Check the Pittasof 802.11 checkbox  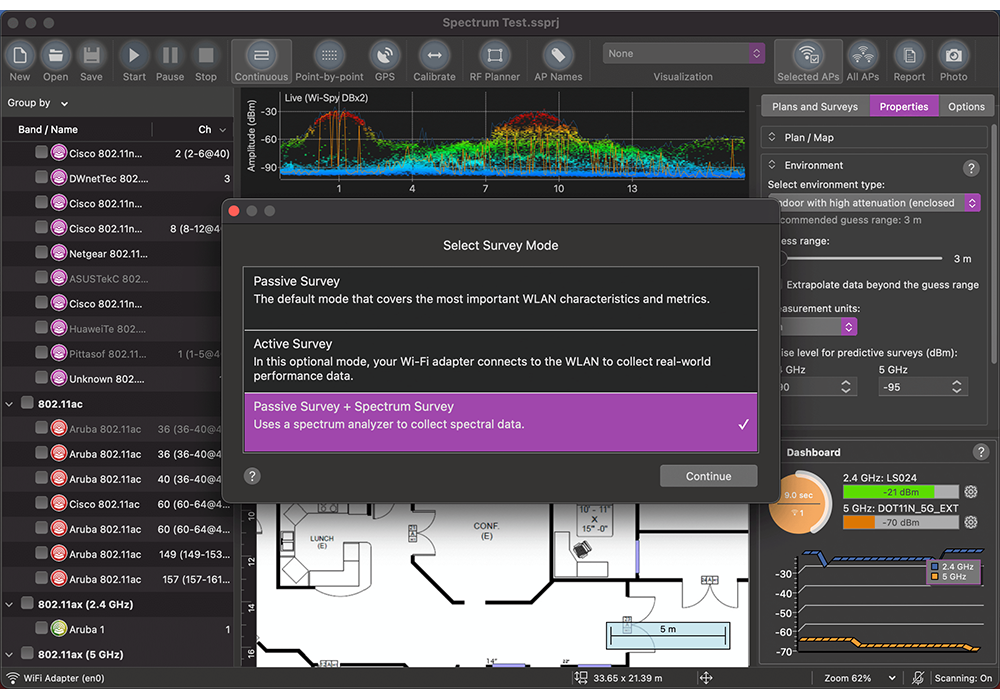(41, 353)
